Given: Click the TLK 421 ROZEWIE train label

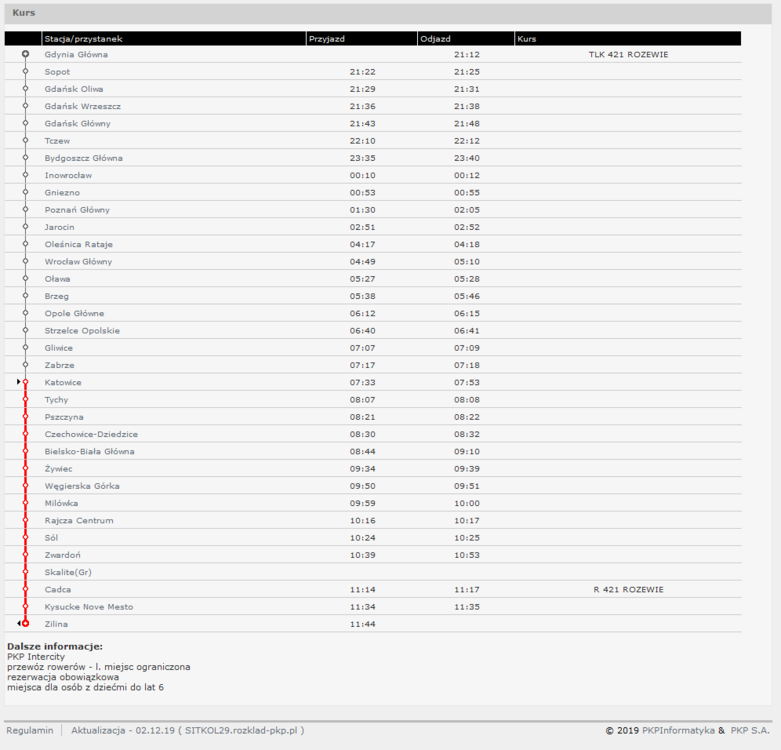Looking at the screenshot, I should (628, 55).
